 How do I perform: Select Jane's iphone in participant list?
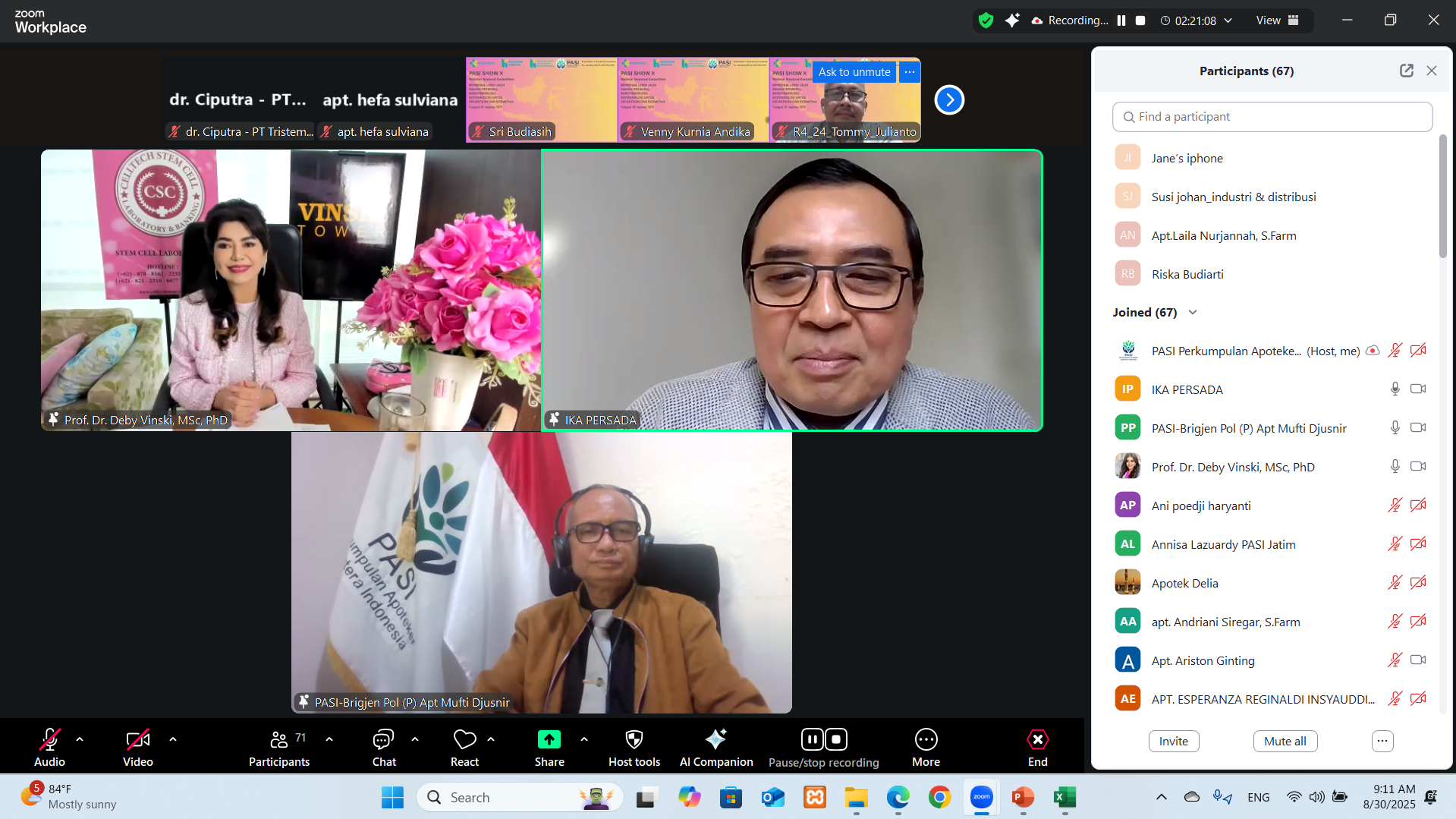[1187, 158]
